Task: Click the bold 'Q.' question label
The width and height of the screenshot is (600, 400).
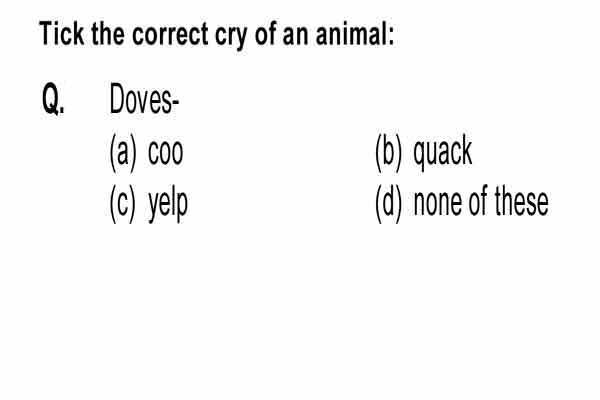Action: (x=53, y=99)
